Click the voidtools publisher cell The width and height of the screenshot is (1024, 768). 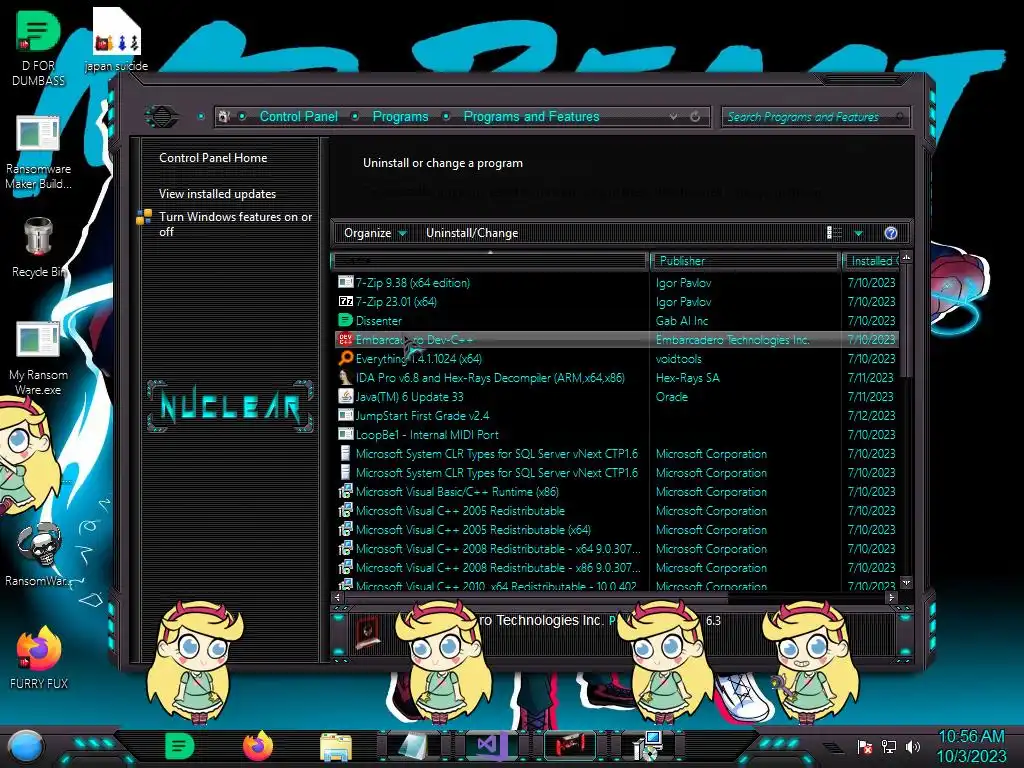pos(679,359)
